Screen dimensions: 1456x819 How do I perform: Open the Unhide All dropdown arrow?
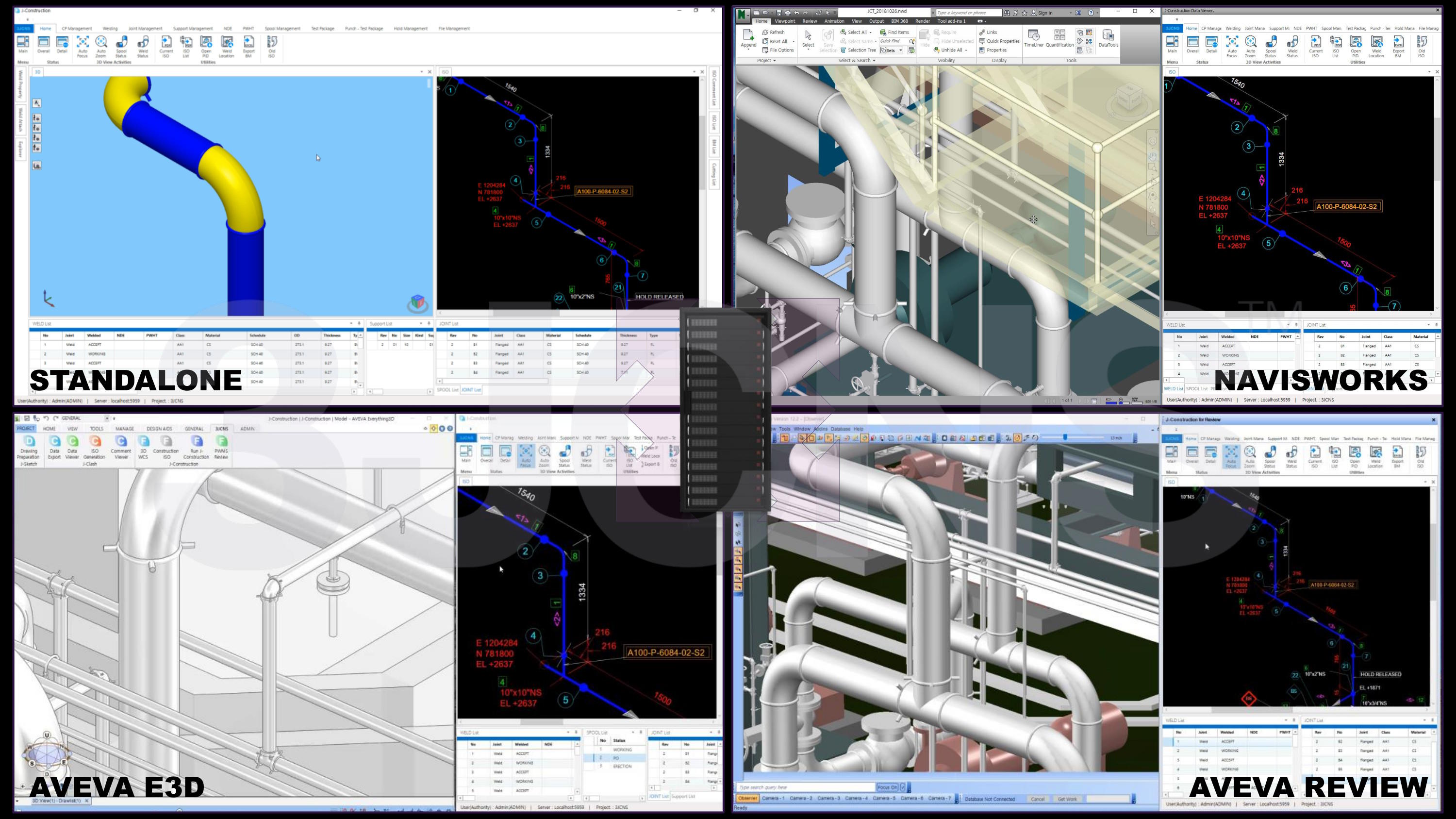coord(966,50)
